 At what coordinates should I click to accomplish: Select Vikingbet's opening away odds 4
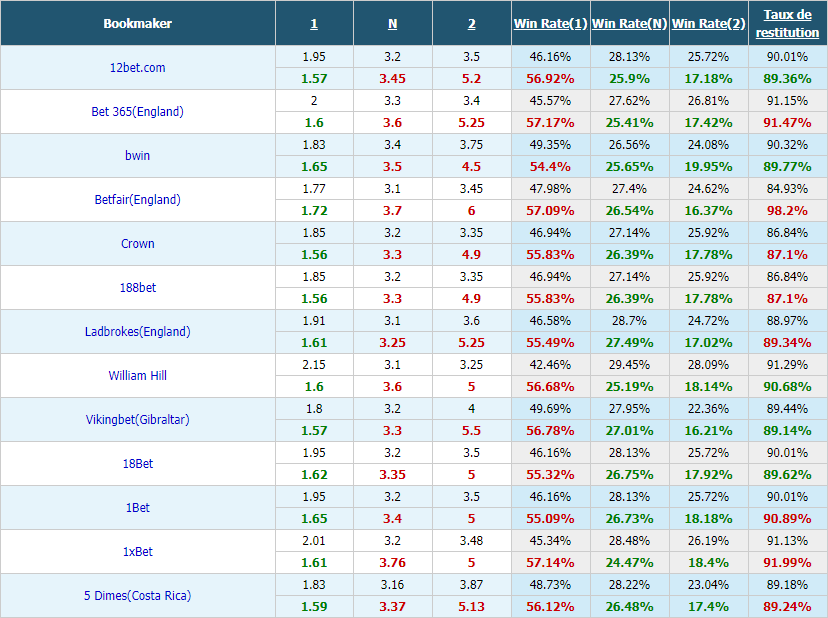coord(472,409)
